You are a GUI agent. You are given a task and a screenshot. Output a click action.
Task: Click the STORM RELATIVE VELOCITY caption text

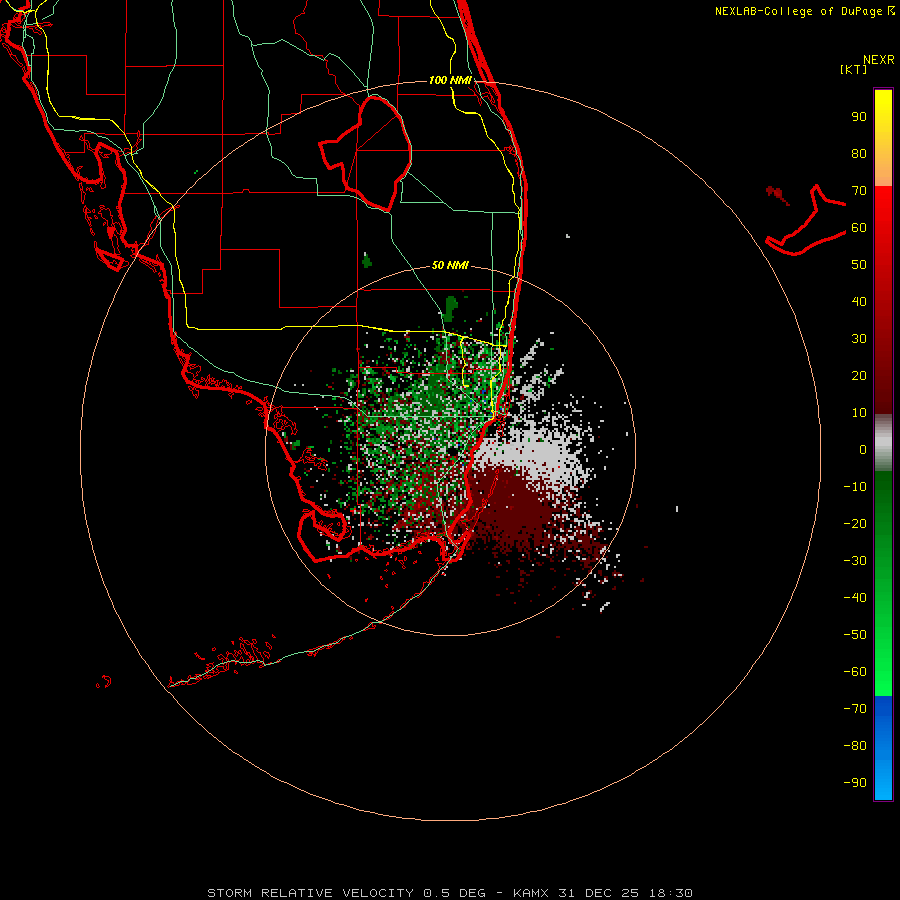310,893
